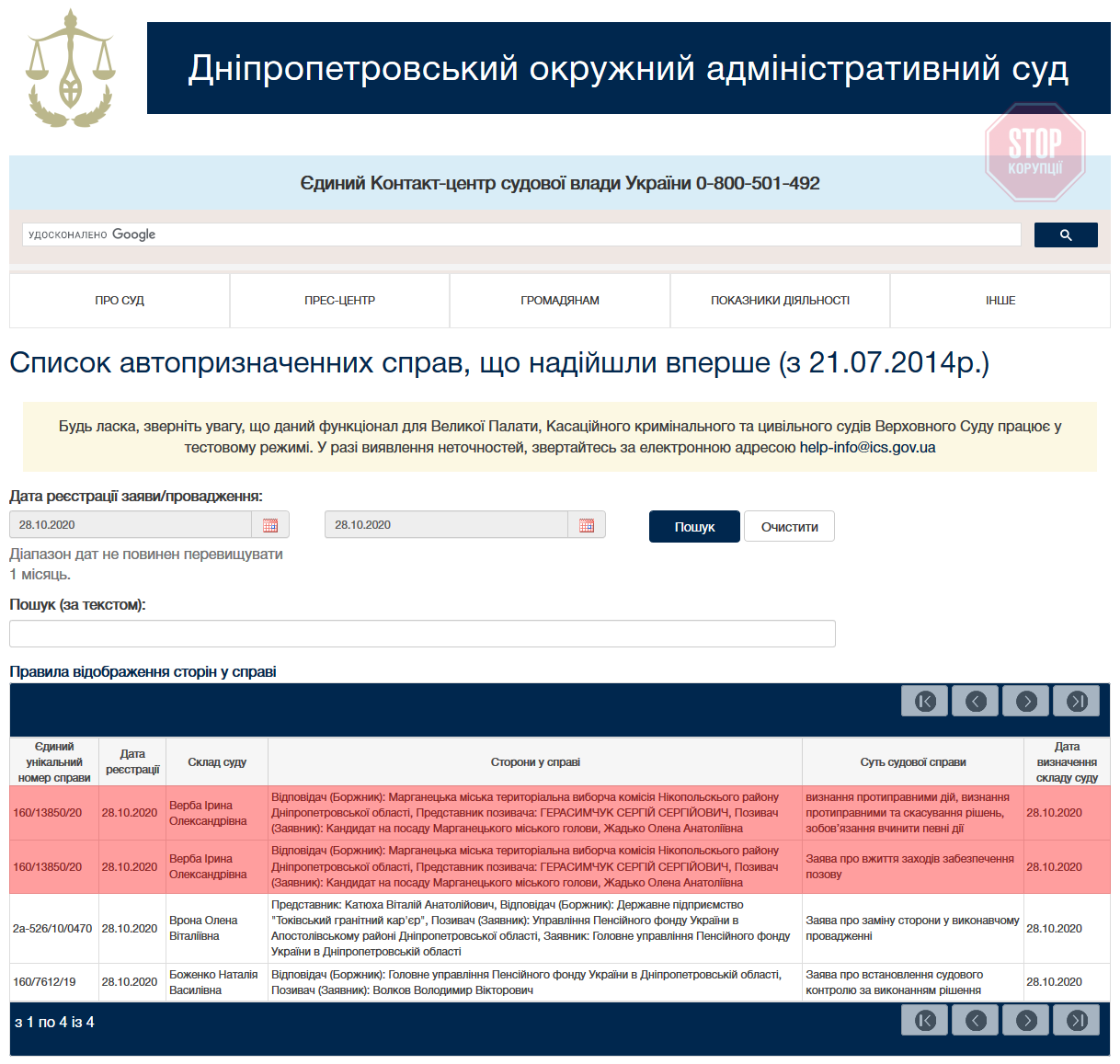Open the calendar for the start date field
Screen dimensions: 1120x1064
coord(270,524)
